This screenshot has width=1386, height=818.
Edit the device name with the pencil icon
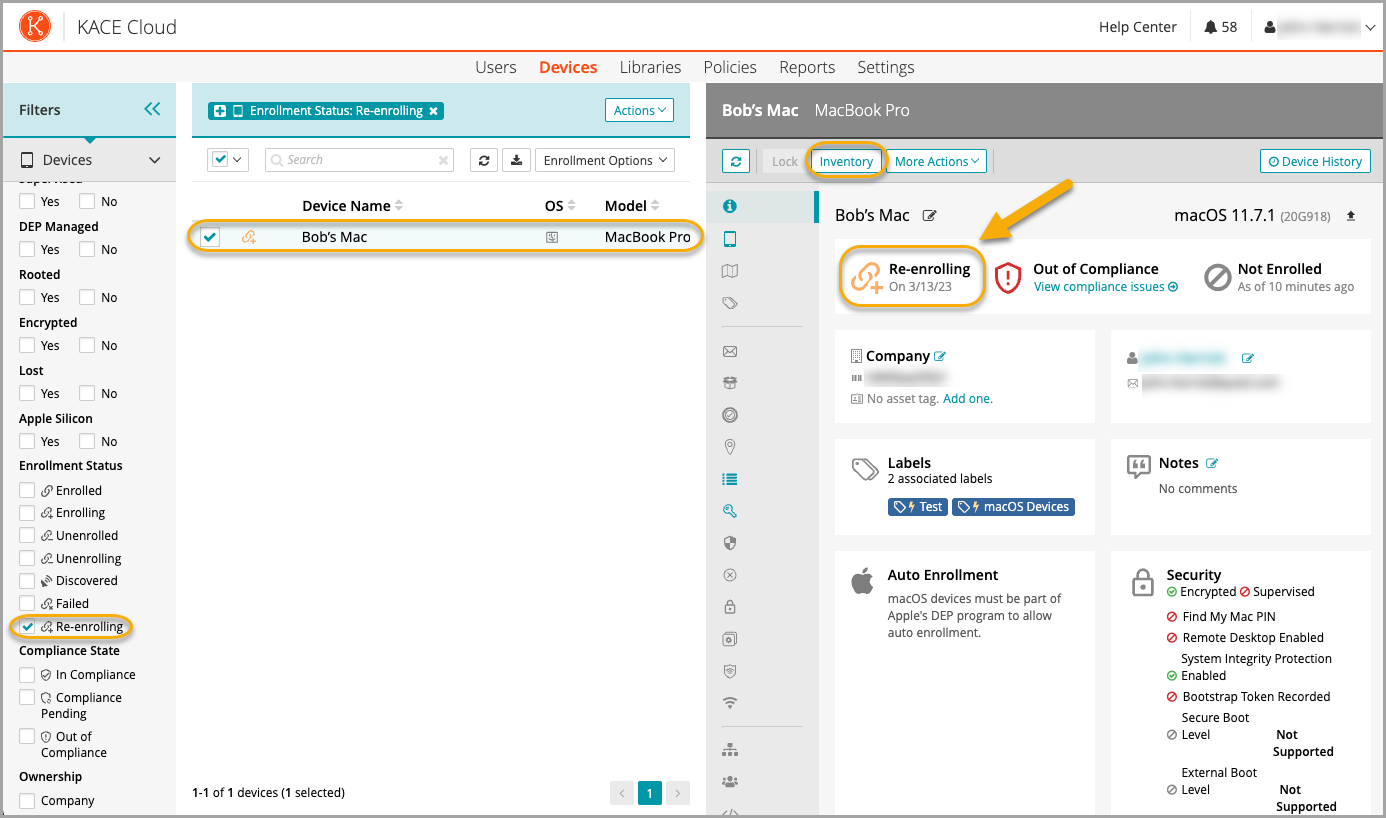[x=930, y=216]
